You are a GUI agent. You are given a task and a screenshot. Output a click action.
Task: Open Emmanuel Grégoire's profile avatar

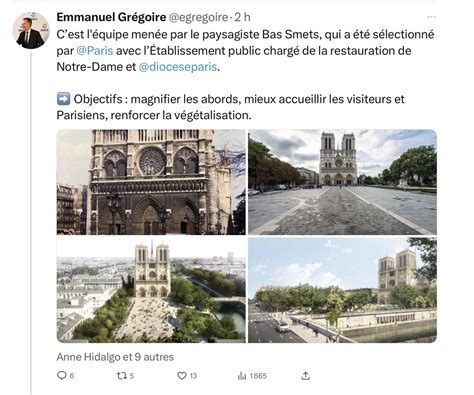31,31
